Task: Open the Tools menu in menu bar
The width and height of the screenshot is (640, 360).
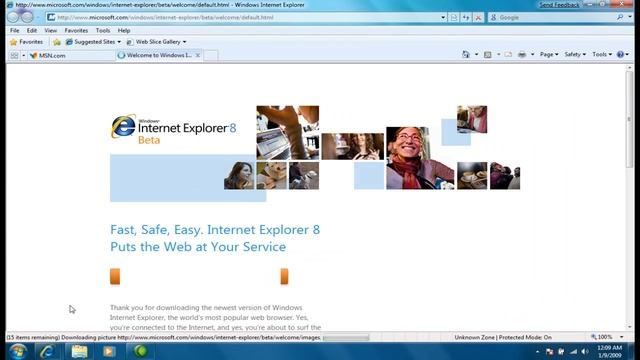Action: coord(103,31)
